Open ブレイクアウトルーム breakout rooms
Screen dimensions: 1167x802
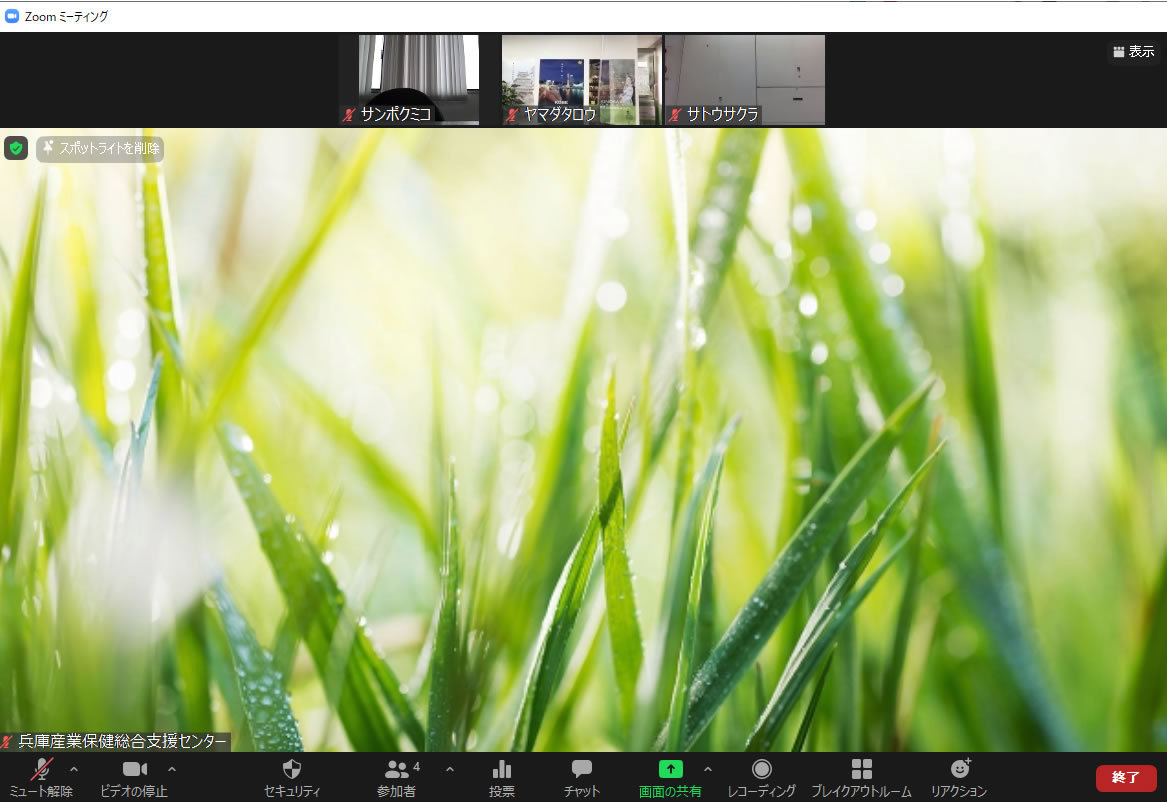861,778
